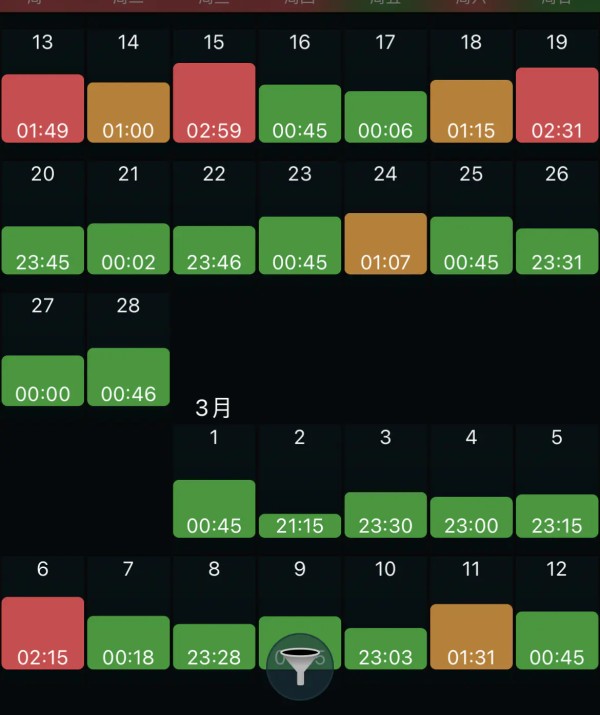Open March 6 red bar 02:15
The image size is (600, 715).
pos(43,633)
